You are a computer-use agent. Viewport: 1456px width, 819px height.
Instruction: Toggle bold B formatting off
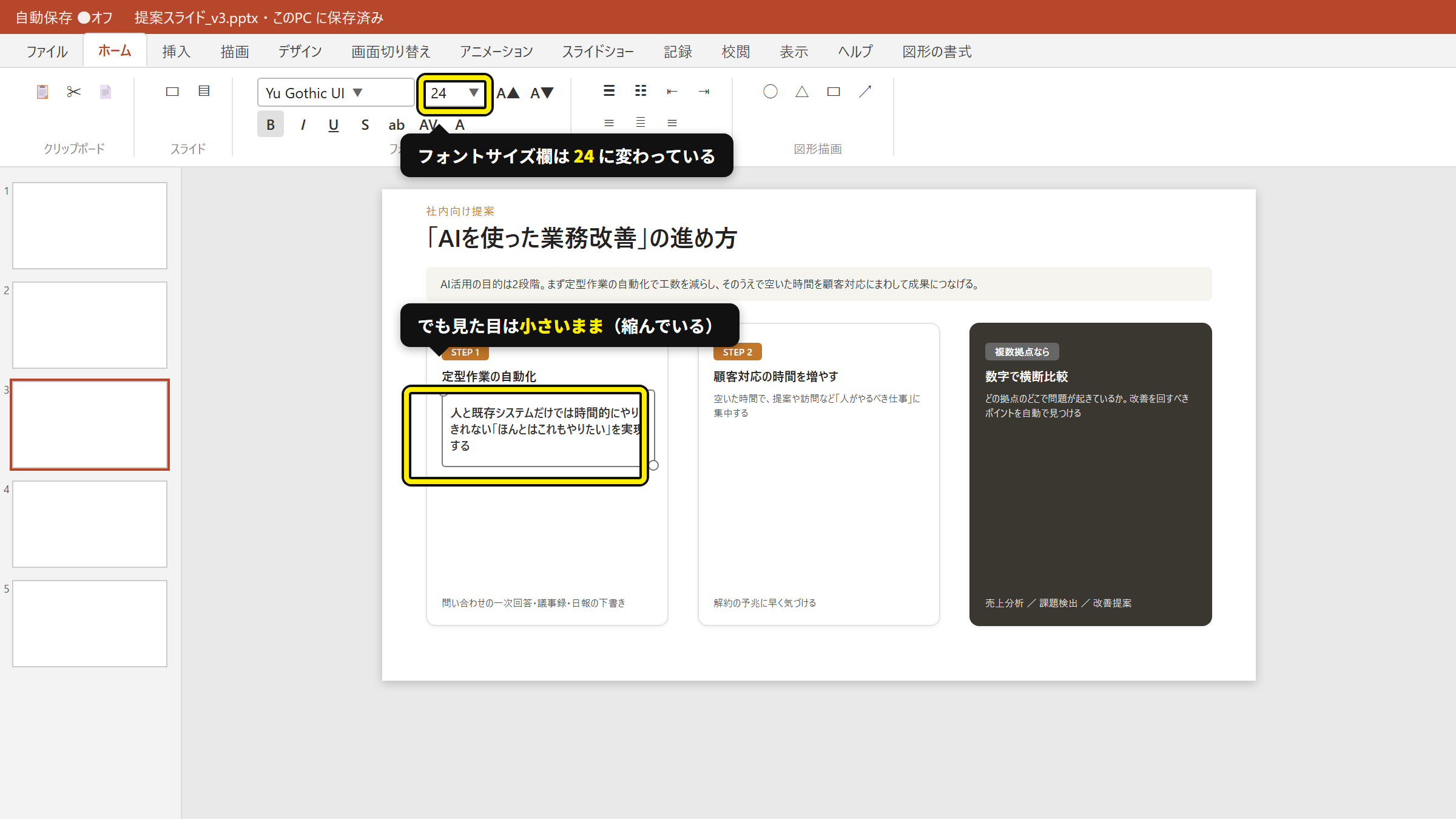click(271, 124)
